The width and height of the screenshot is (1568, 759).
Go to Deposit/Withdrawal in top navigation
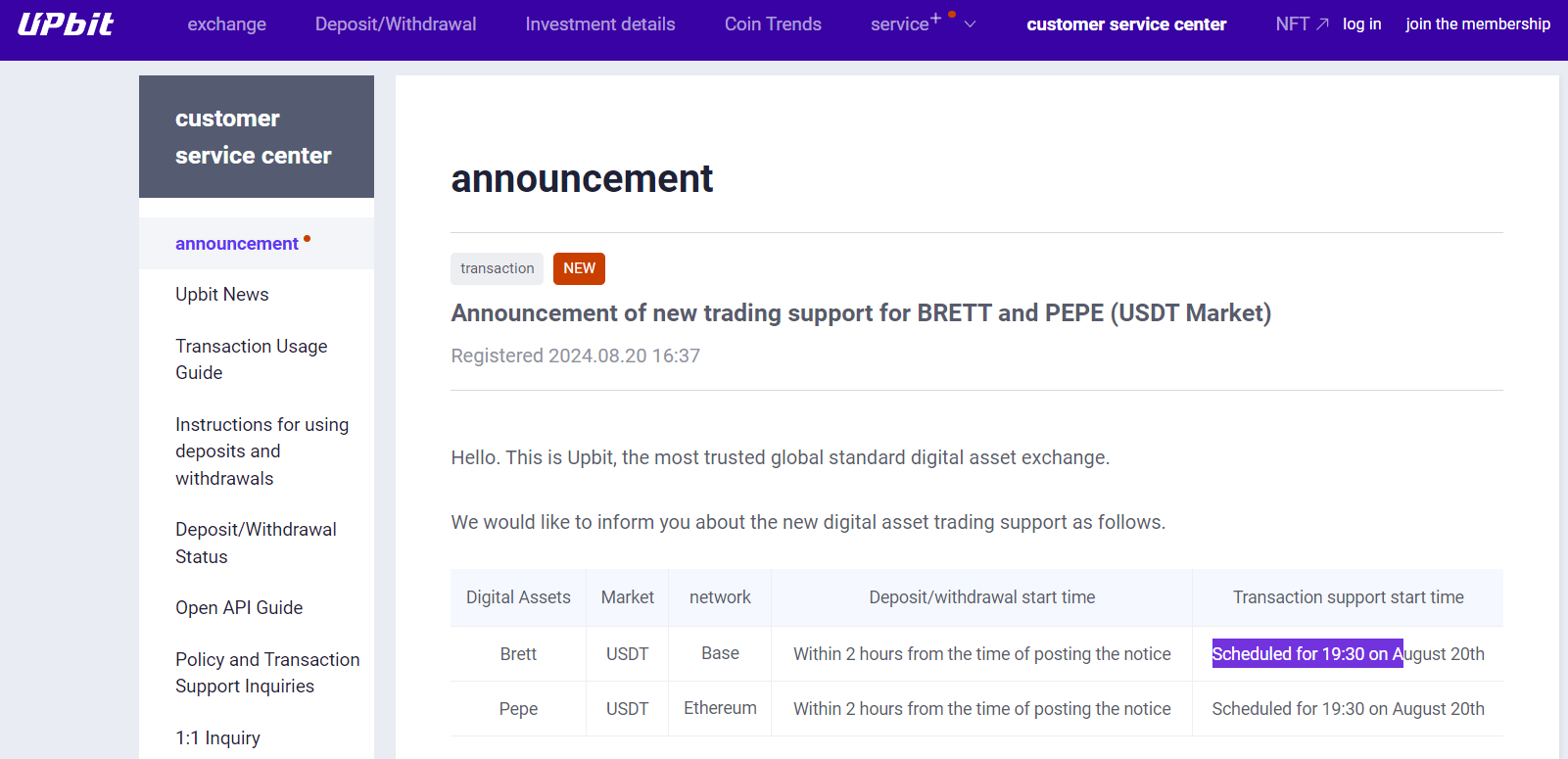(396, 24)
